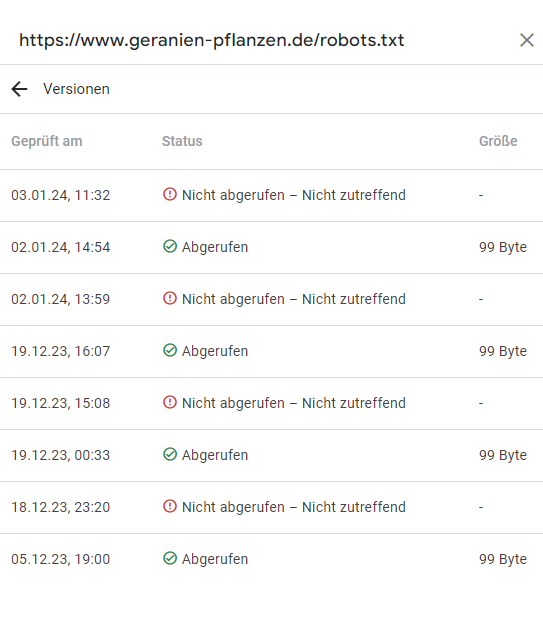The image size is (543, 624).
Task: Click the red error icon for 19.12.23, 15:08
Action: tap(170, 402)
